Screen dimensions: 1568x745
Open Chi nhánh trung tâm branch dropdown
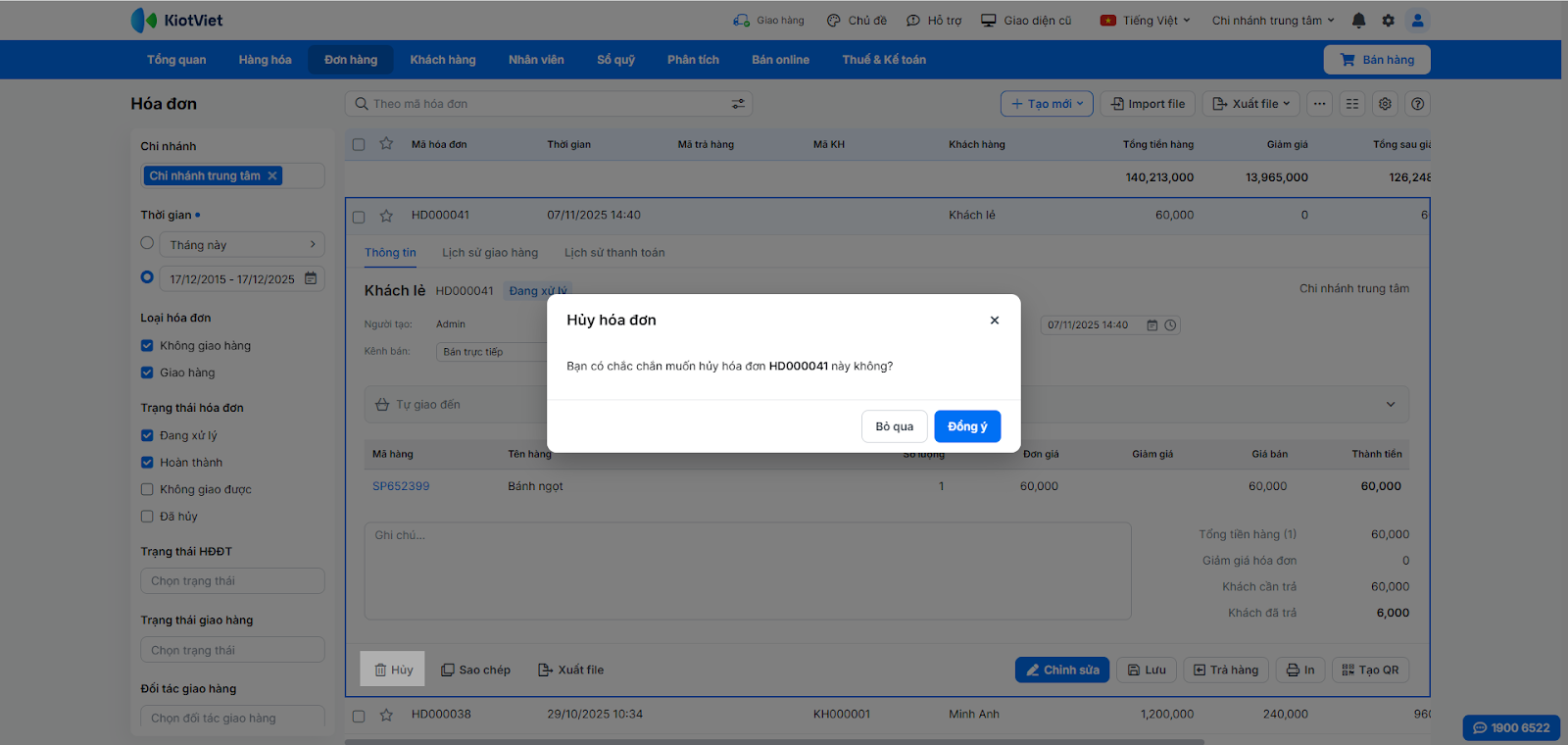pos(1273,21)
